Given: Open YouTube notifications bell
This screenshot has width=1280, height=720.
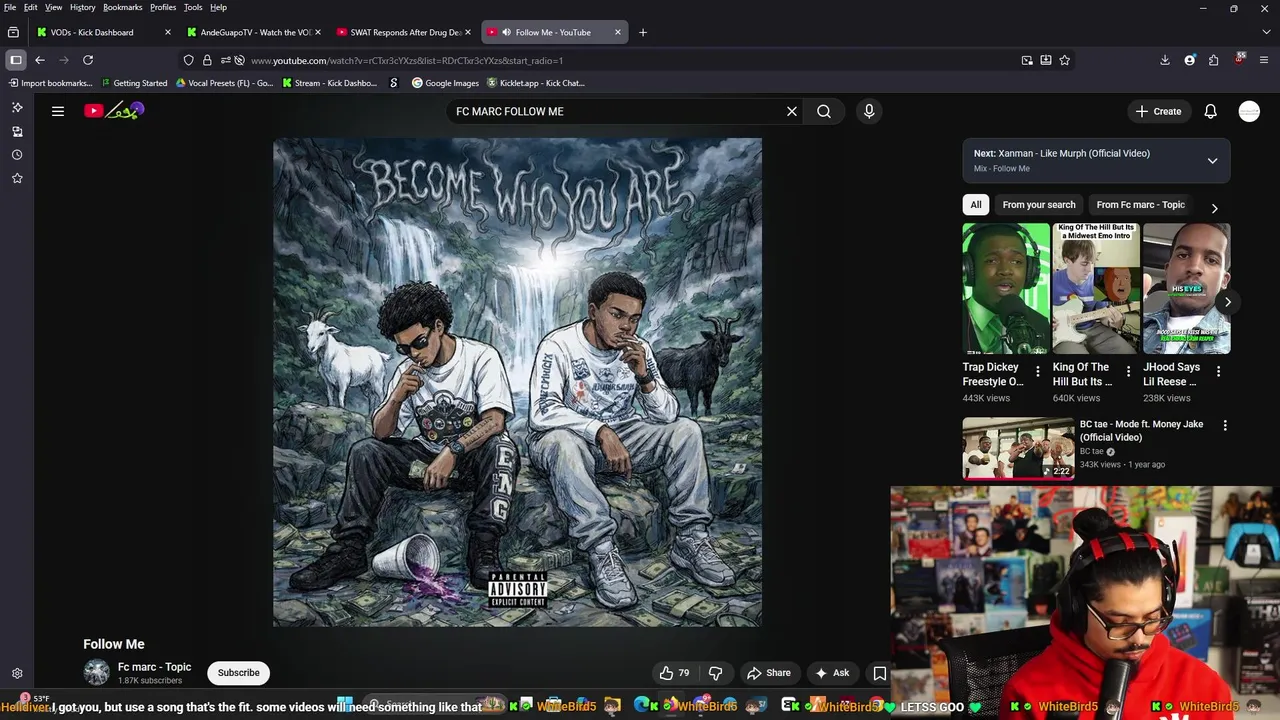Looking at the screenshot, I should (x=1210, y=111).
